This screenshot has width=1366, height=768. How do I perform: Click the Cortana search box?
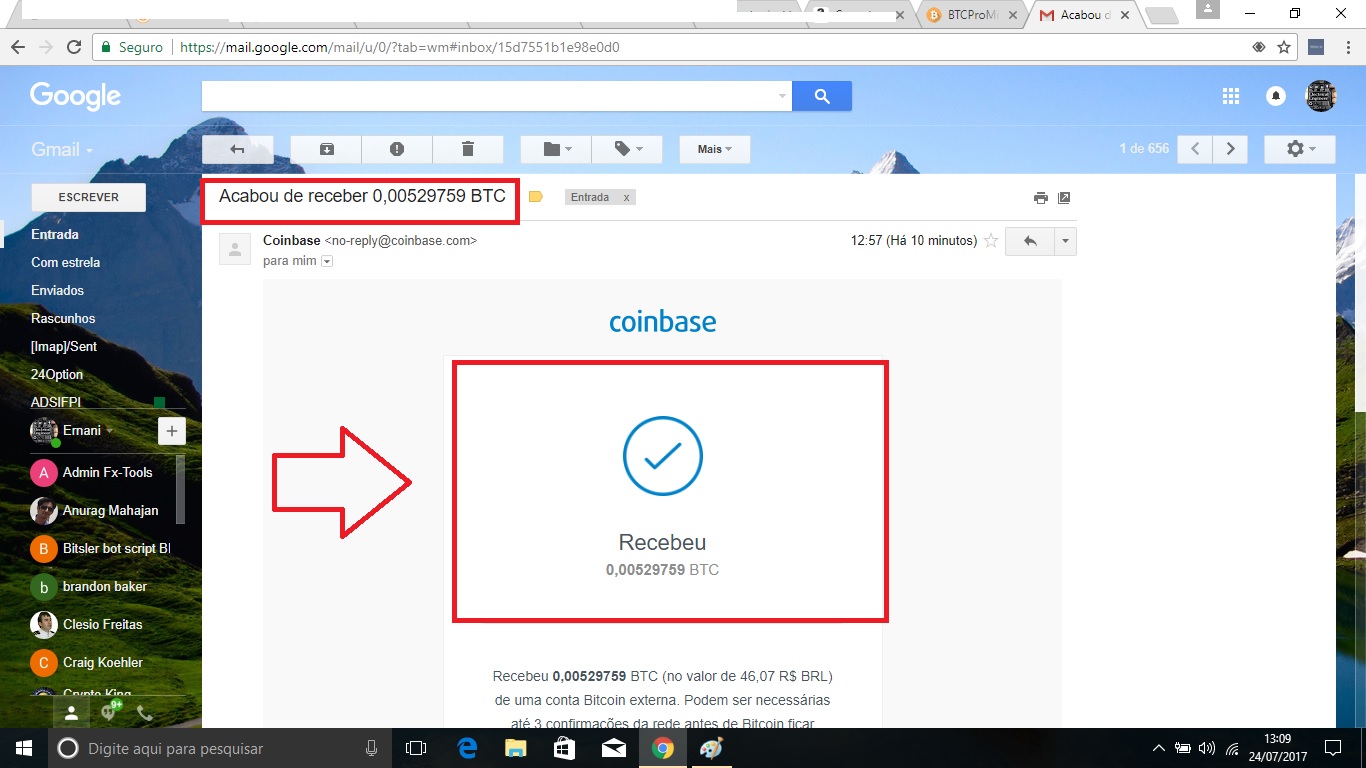click(220, 748)
